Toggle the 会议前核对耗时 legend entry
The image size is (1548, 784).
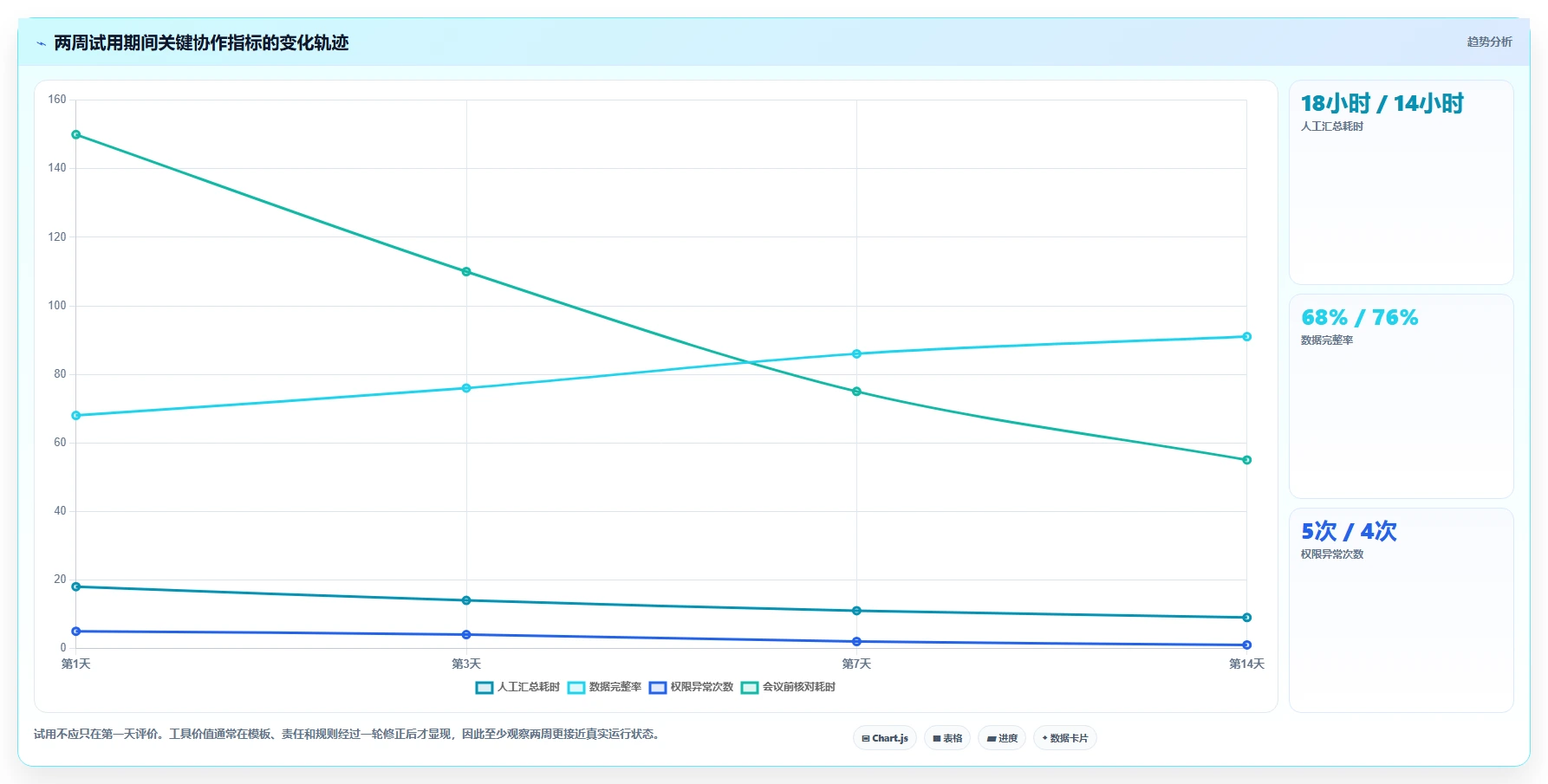[x=788, y=687]
